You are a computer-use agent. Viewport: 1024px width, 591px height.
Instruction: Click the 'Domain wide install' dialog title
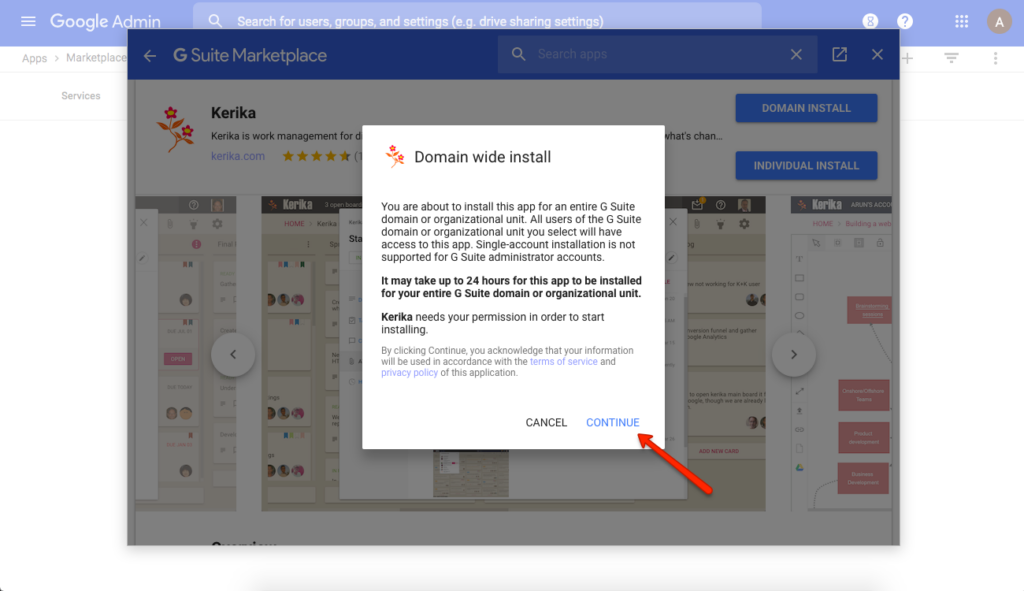pyautogui.click(x=483, y=157)
